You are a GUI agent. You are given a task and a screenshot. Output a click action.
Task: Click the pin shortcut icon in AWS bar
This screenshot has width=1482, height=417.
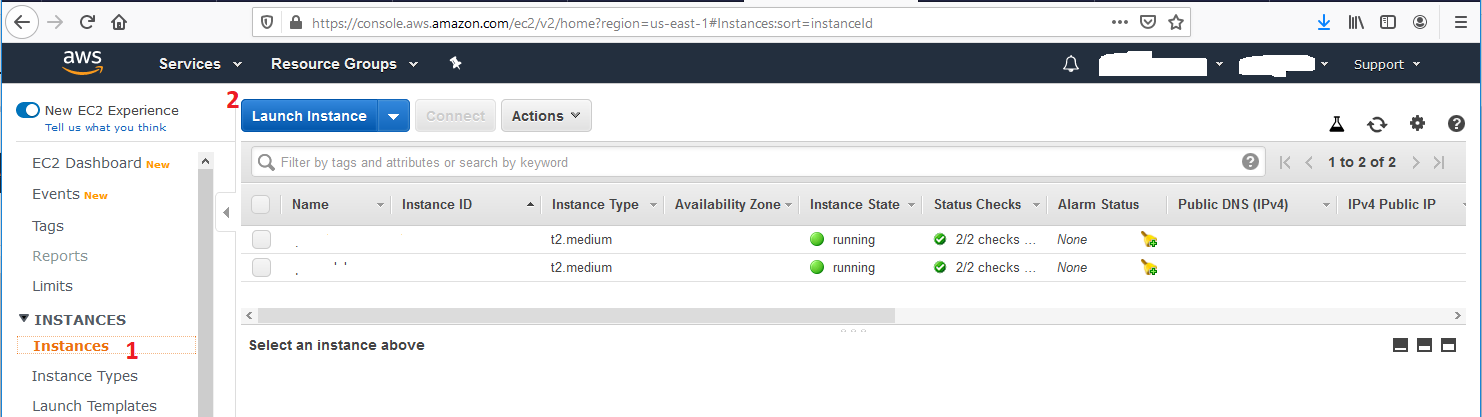coord(455,63)
